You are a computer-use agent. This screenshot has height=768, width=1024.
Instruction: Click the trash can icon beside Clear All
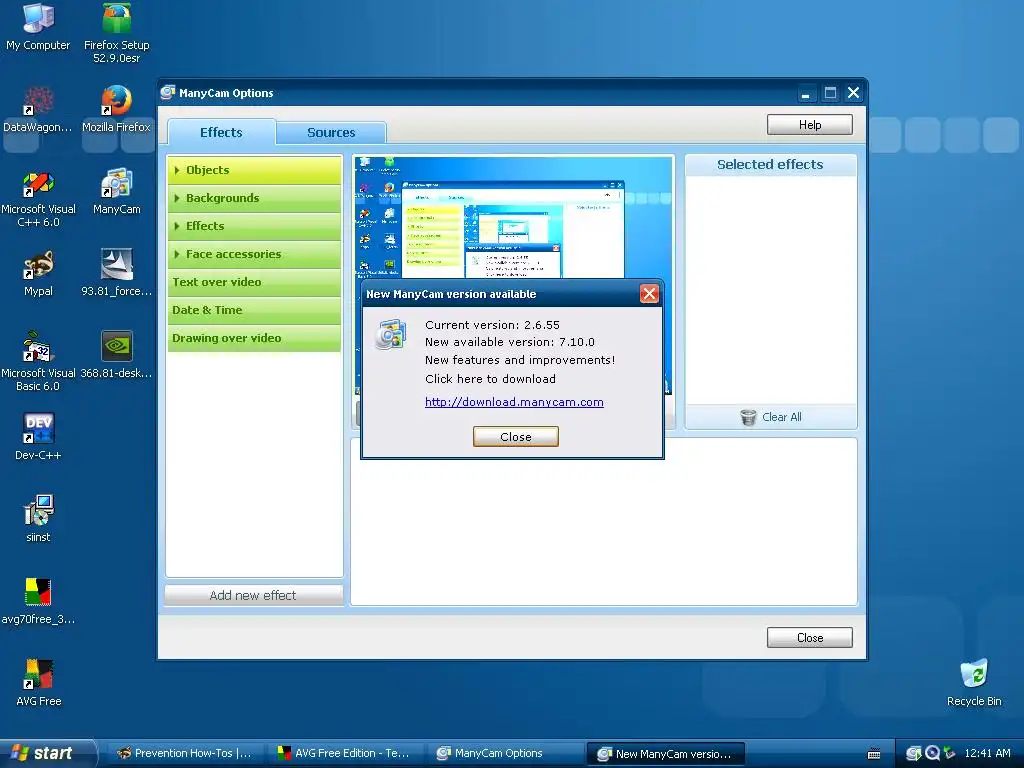click(x=748, y=417)
